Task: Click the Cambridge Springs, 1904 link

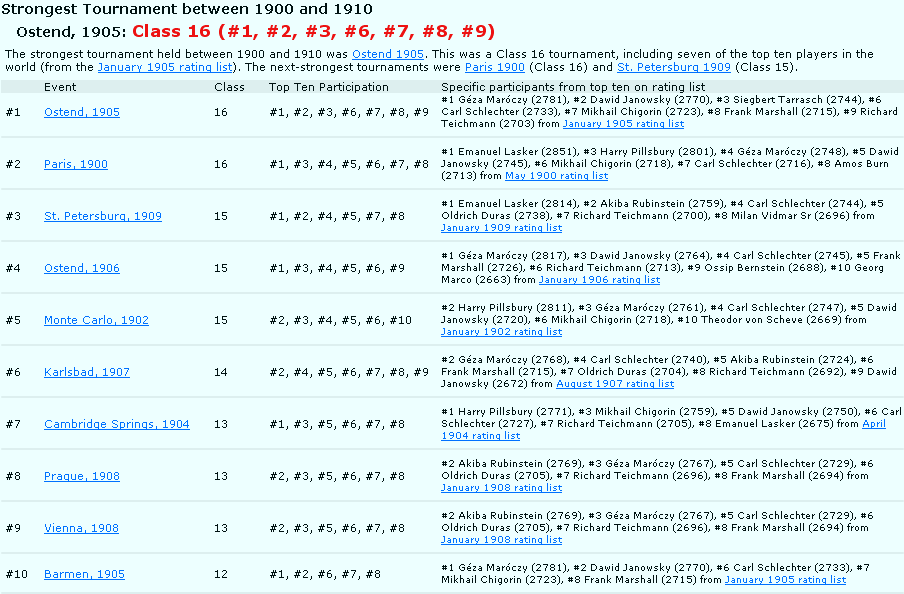Action: 116,424
